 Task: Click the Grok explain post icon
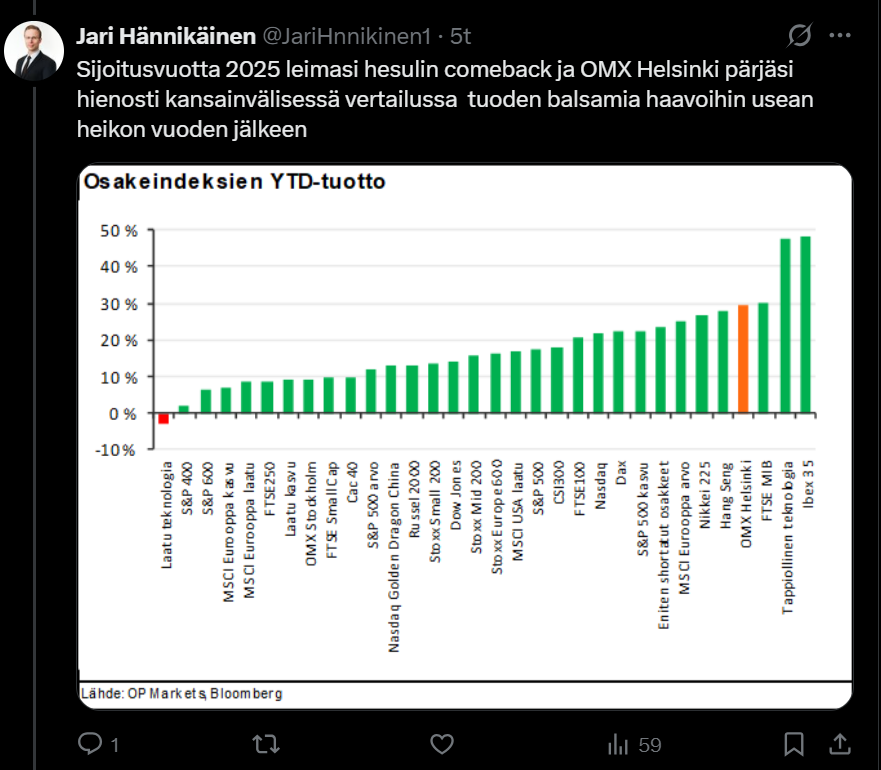[799, 36]
